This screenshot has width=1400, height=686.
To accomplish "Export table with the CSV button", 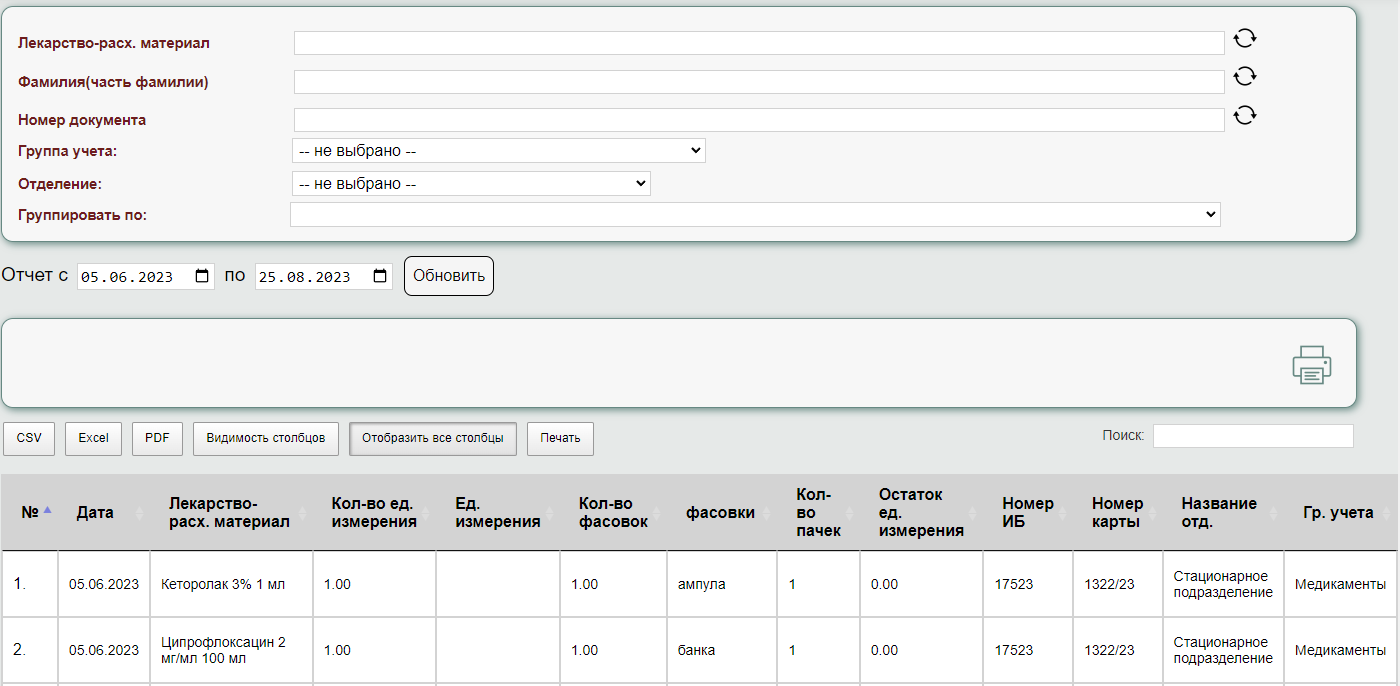I will pyautogui.click(x=29, y=438).
